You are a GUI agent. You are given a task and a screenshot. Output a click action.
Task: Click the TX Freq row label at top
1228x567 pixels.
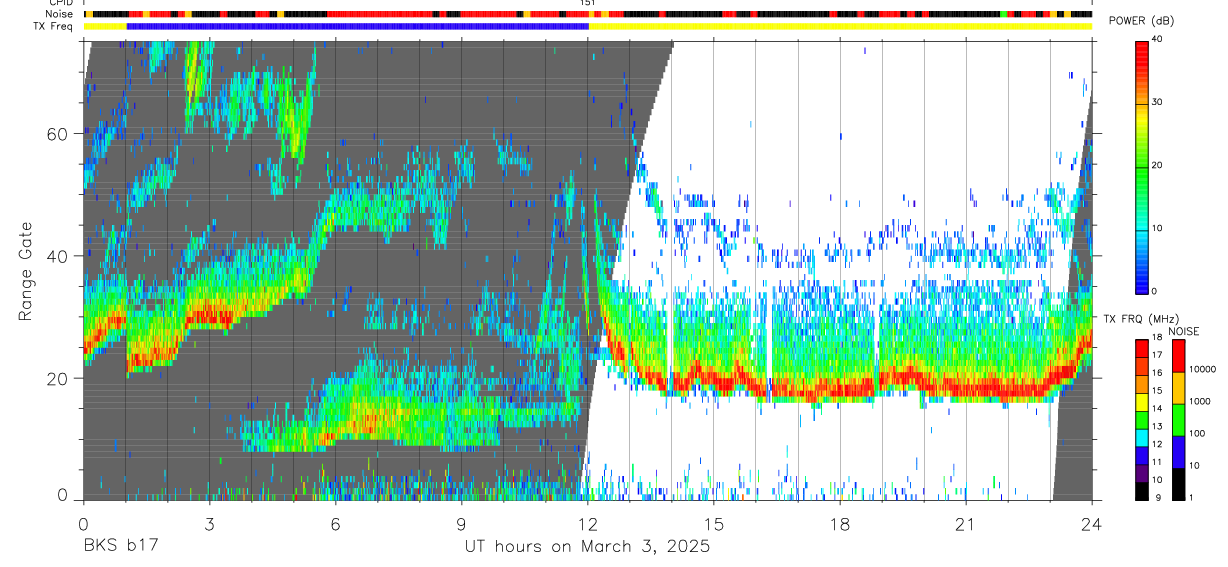[55, 26]
